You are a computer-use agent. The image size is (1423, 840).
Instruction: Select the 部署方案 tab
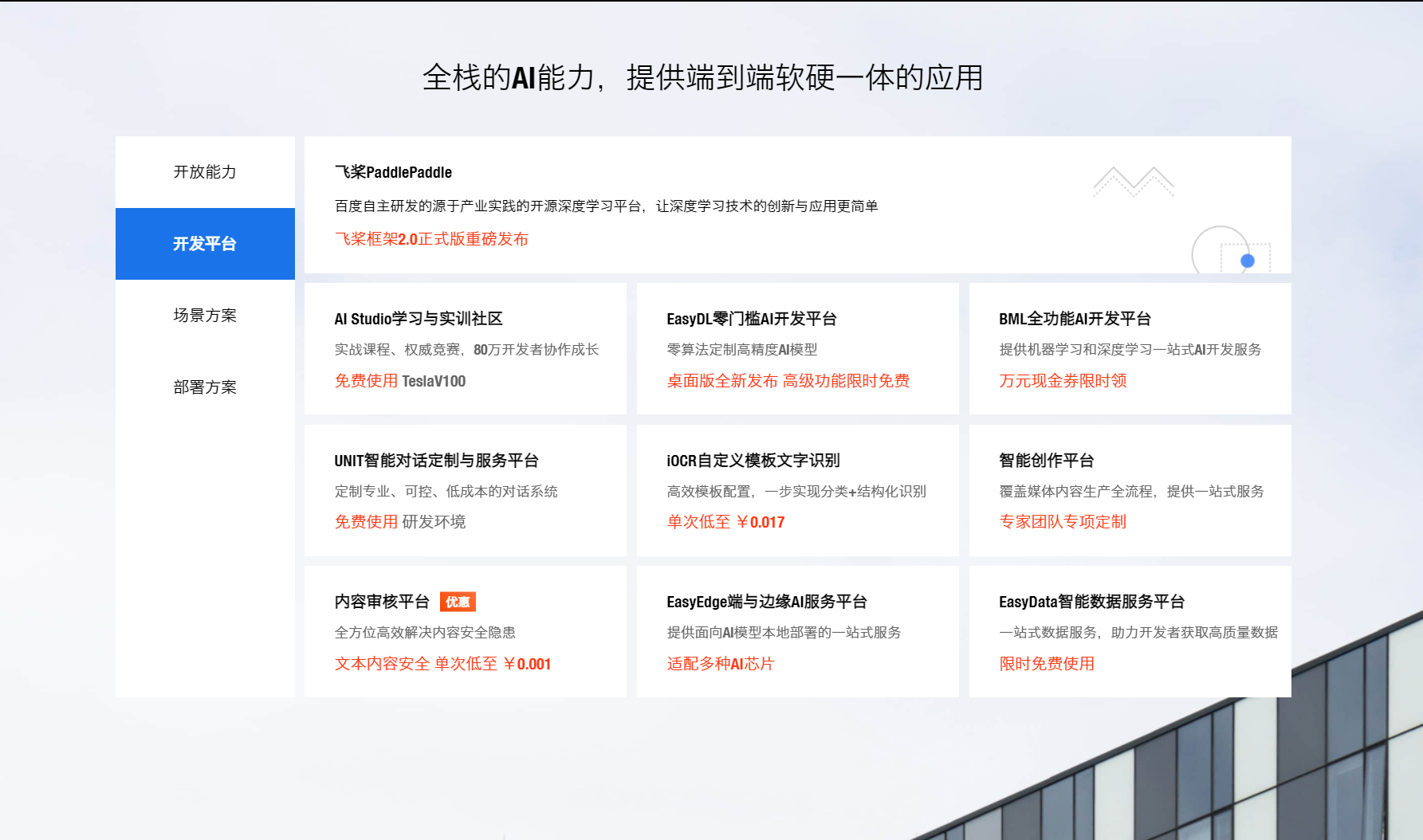click(205, 387)
